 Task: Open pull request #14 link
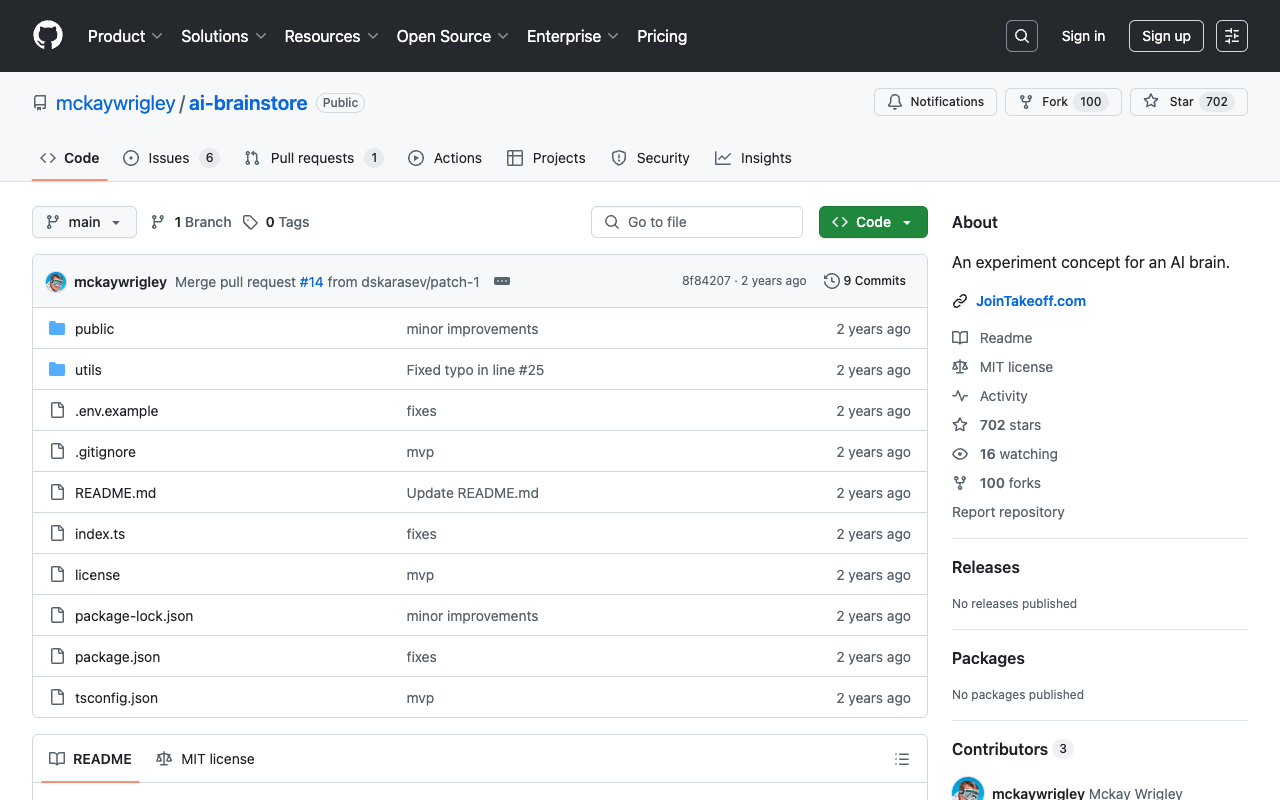tap(312, 282)
